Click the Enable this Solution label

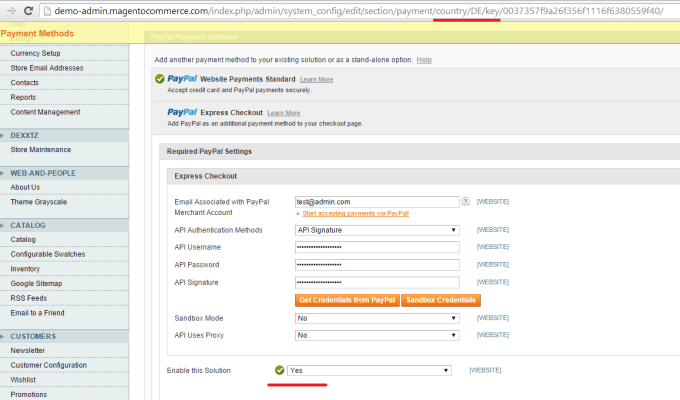point(199,370)
